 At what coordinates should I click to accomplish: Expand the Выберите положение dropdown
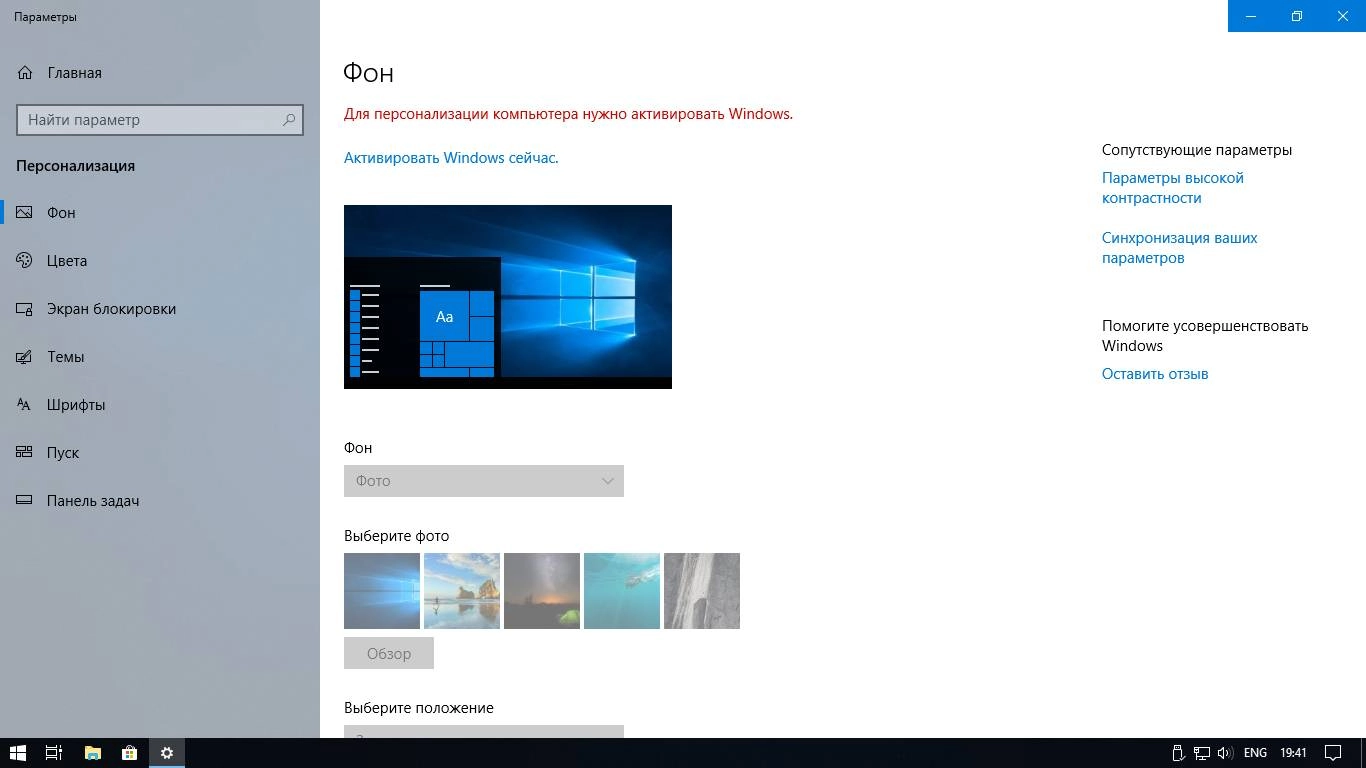(x=484, y=732)
